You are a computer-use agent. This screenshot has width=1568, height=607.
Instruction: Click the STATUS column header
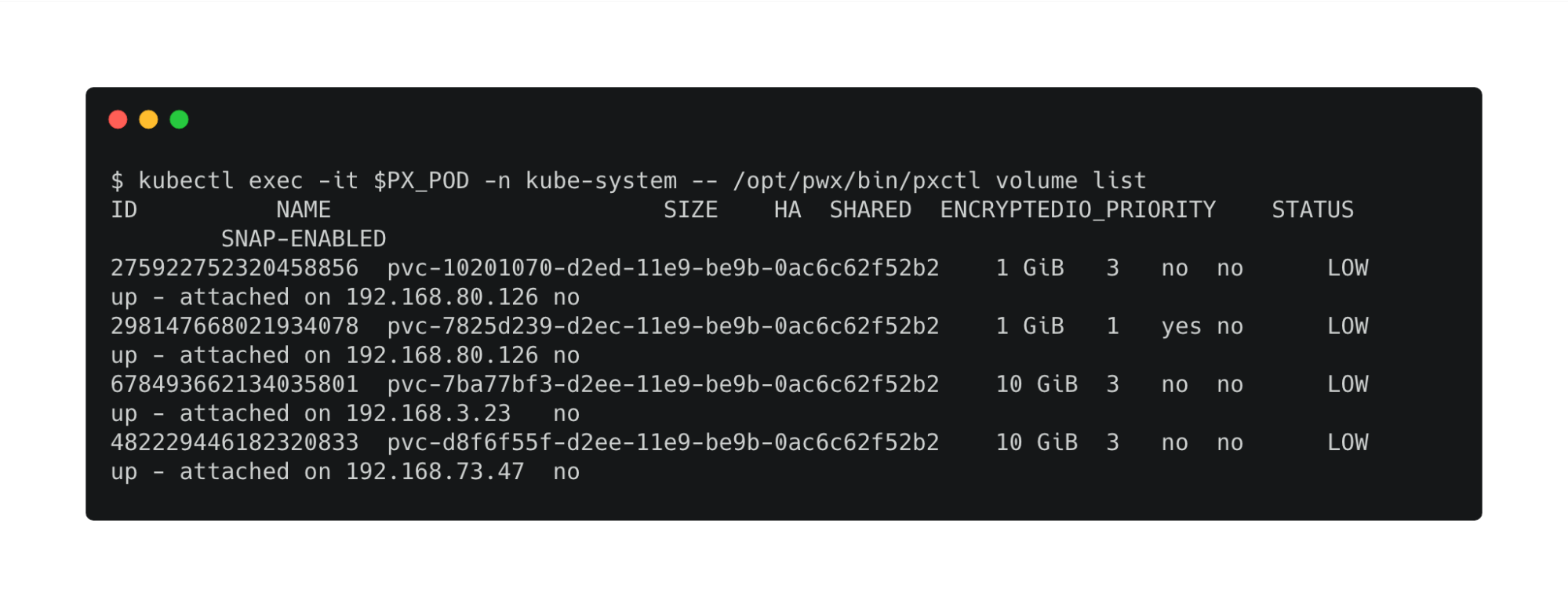coord(1312,210)
